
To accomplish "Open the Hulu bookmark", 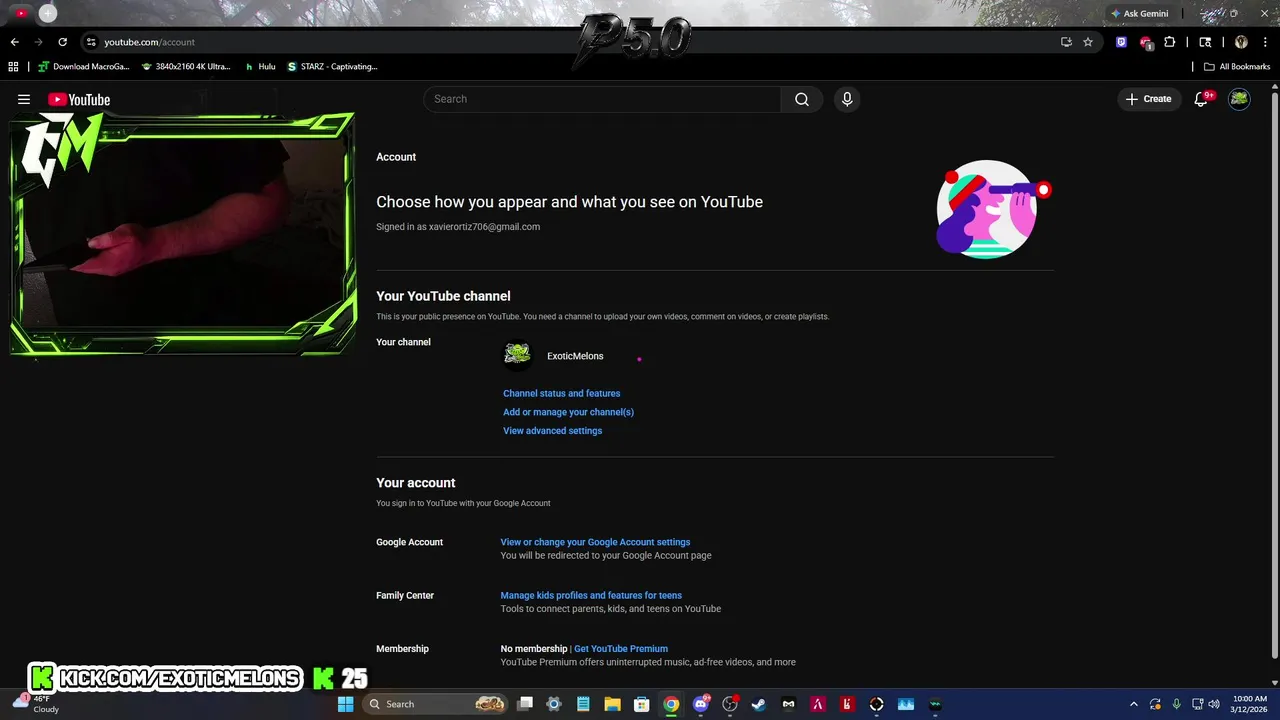I will (x=260, y=67).
